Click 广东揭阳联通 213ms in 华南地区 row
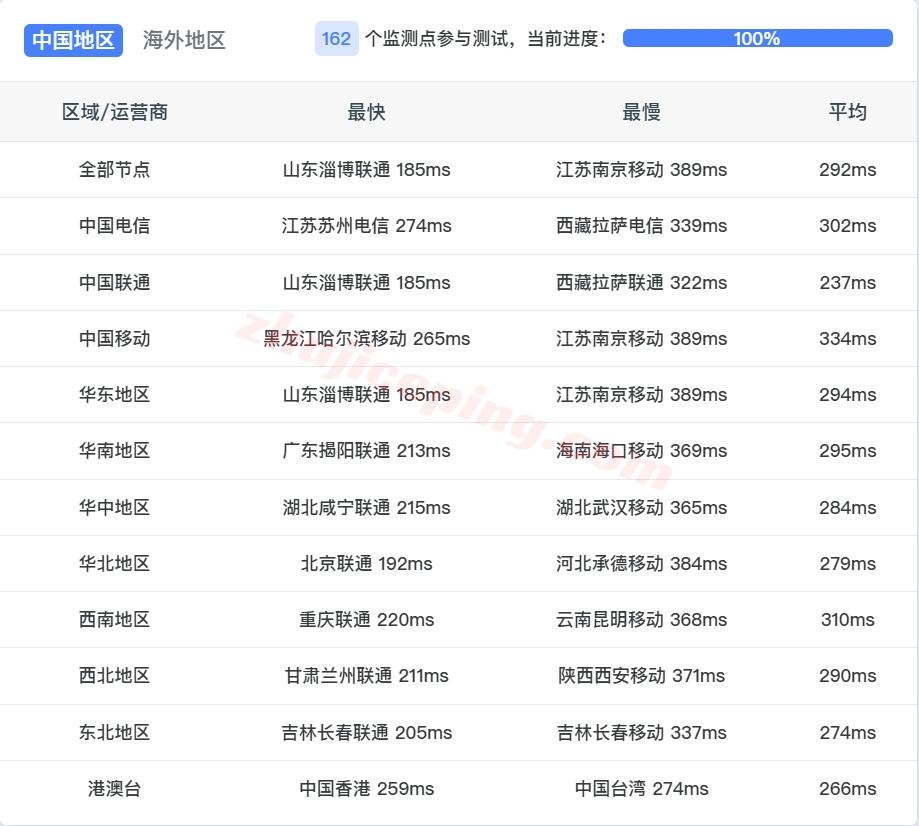 click(x=367, y=451)
